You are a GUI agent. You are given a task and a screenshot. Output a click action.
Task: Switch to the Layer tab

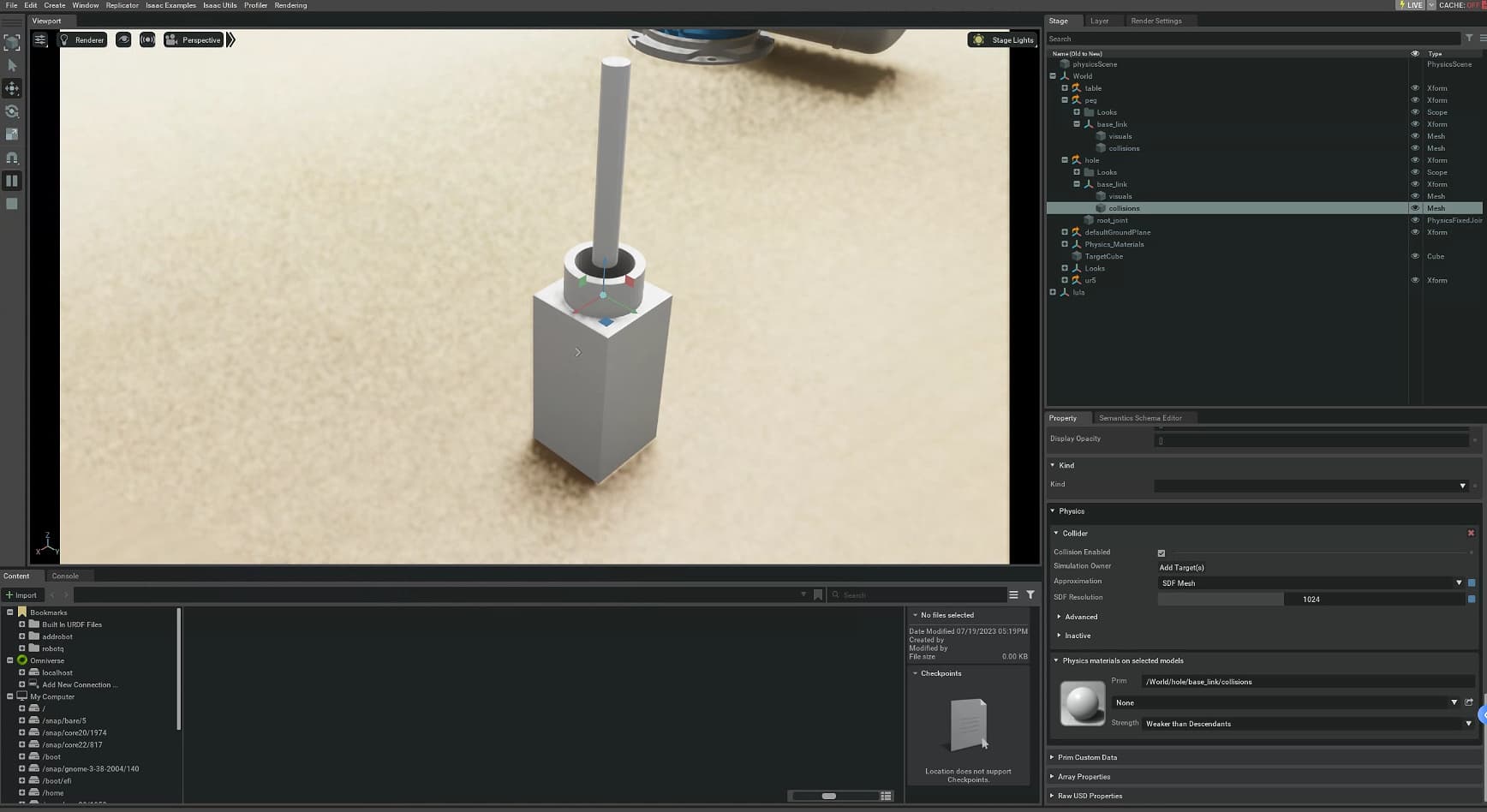pos(1100,21)
